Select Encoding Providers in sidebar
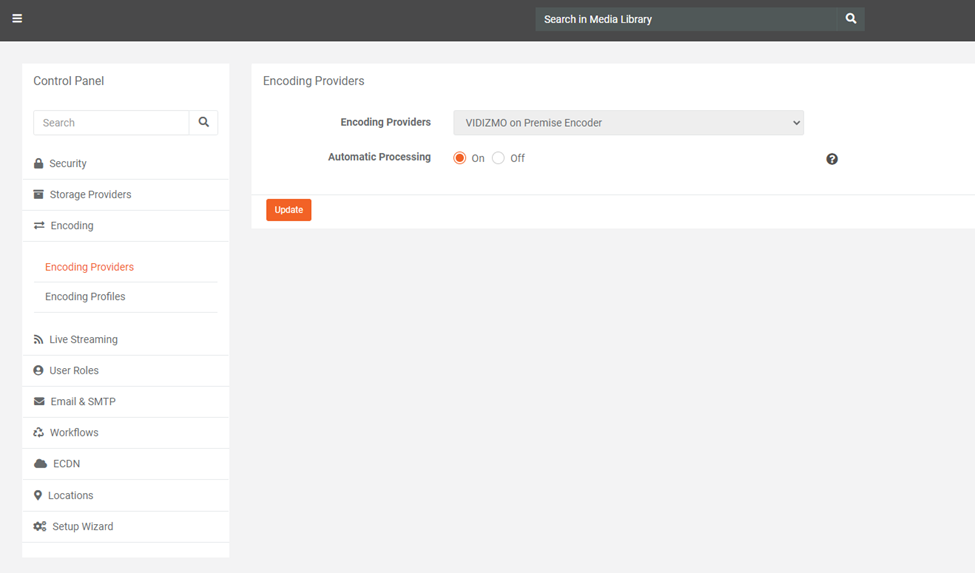Viewport: 975px width, 573px height. pyautogui.click(x=89, y=267)
